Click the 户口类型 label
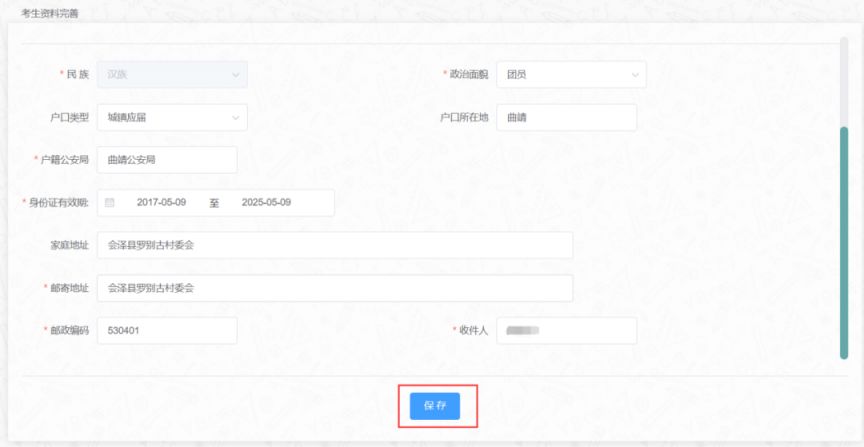The height and width of the screenshot is (447, 864). [x=69, y=117]
